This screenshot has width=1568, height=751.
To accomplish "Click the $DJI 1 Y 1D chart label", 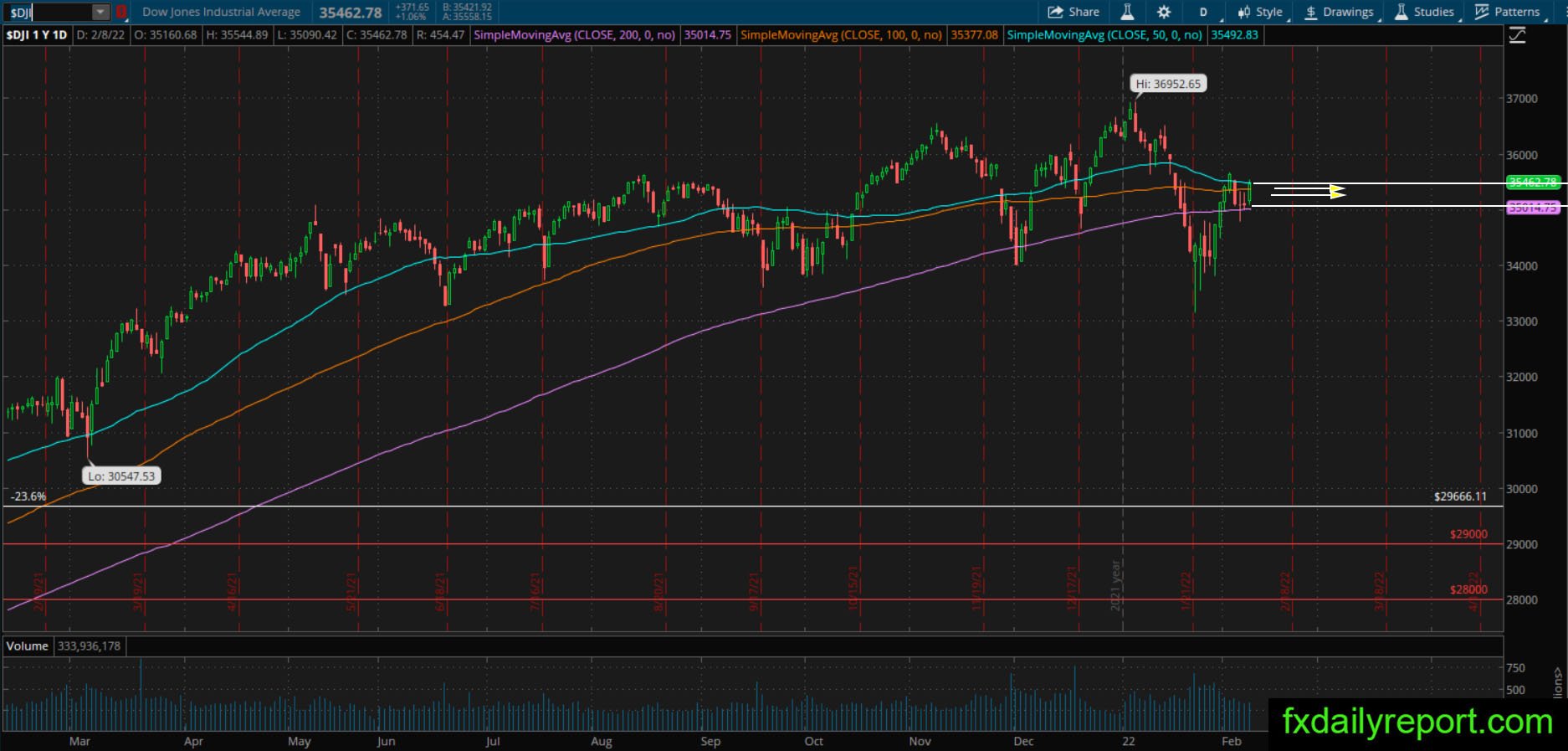I will [x=38, y=35].
